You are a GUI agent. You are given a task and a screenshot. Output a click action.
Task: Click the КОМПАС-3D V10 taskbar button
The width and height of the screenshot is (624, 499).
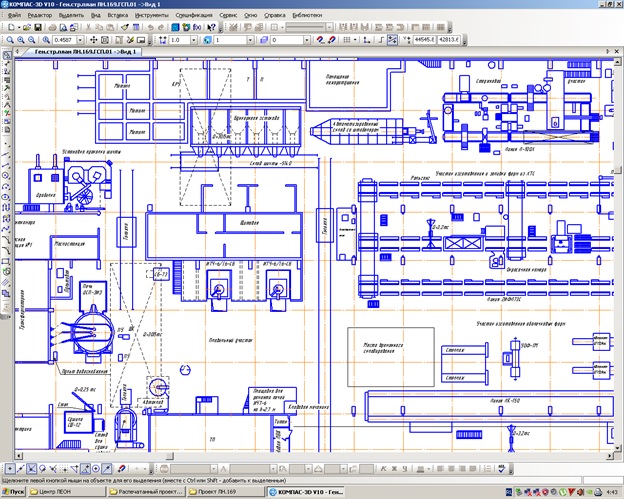[x=306, y=492]
